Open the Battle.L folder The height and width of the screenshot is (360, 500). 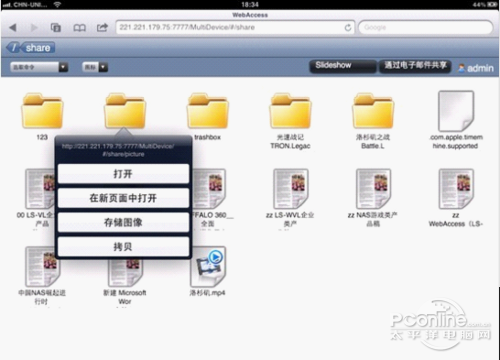coord(373,111)
